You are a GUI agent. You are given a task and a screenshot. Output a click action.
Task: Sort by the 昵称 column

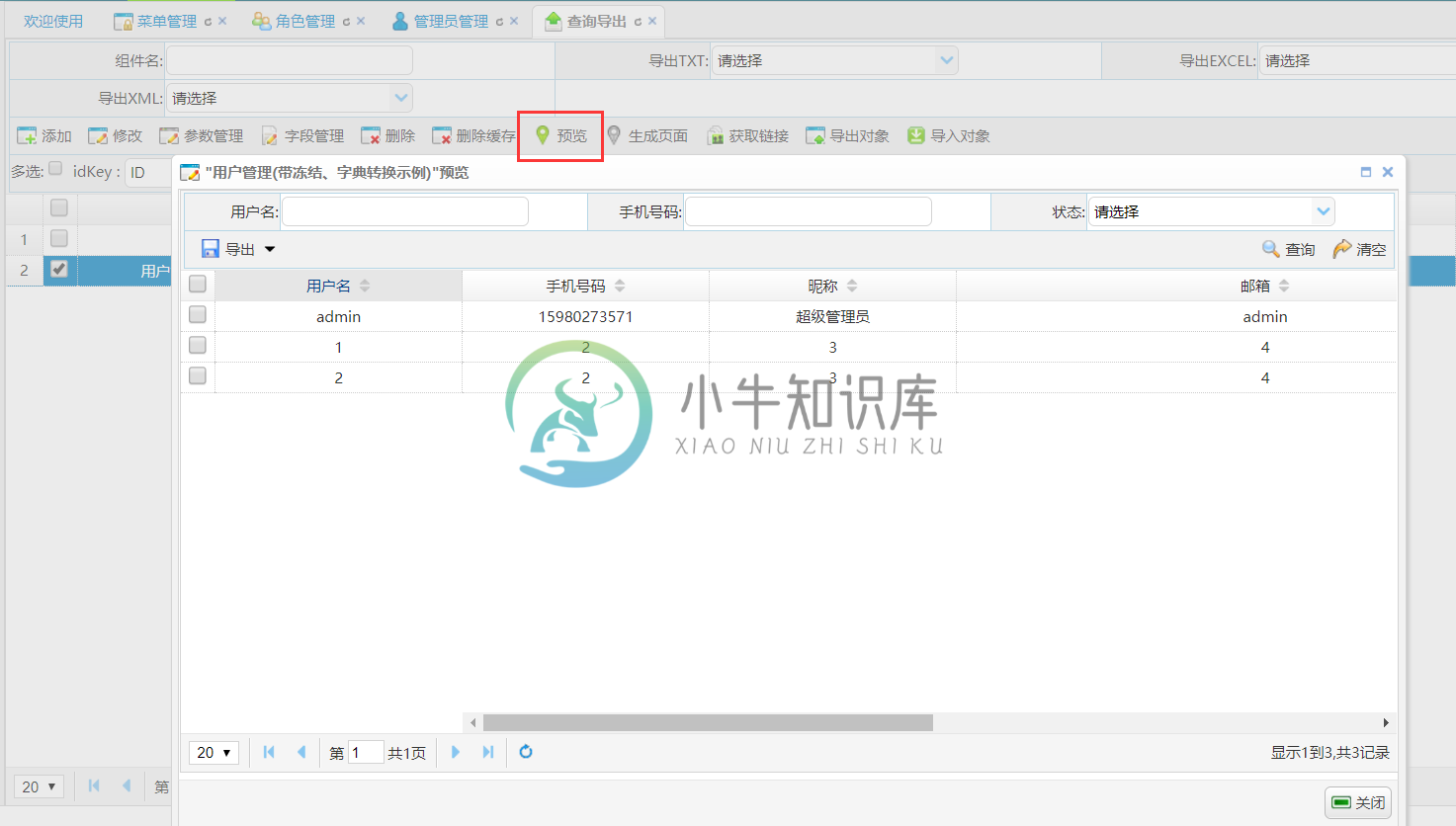[x=832, y=286]
